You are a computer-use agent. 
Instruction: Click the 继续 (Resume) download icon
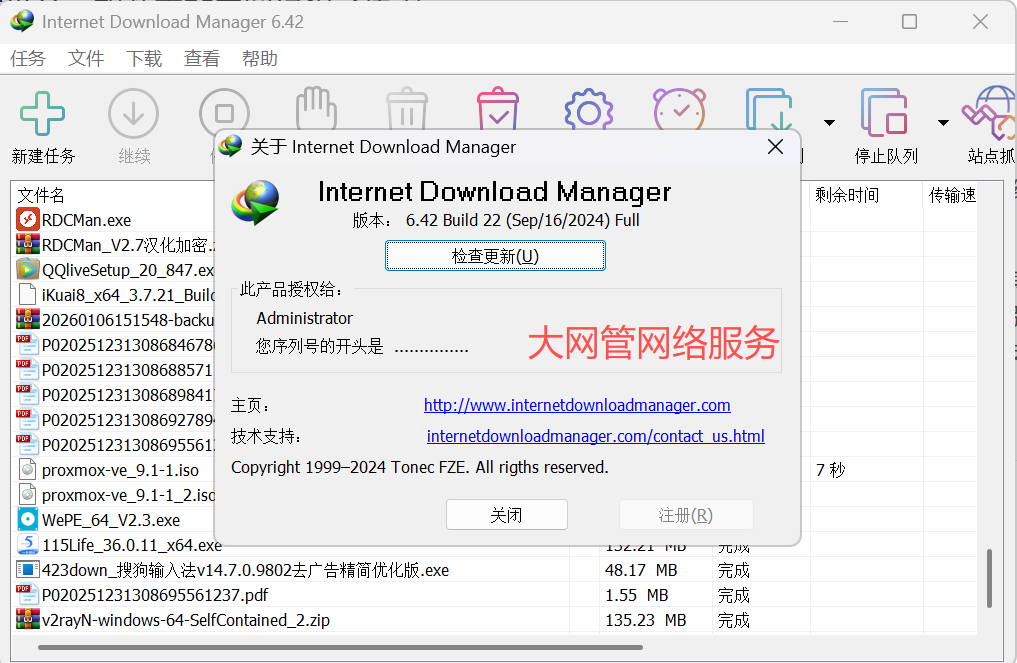point(133,113)
